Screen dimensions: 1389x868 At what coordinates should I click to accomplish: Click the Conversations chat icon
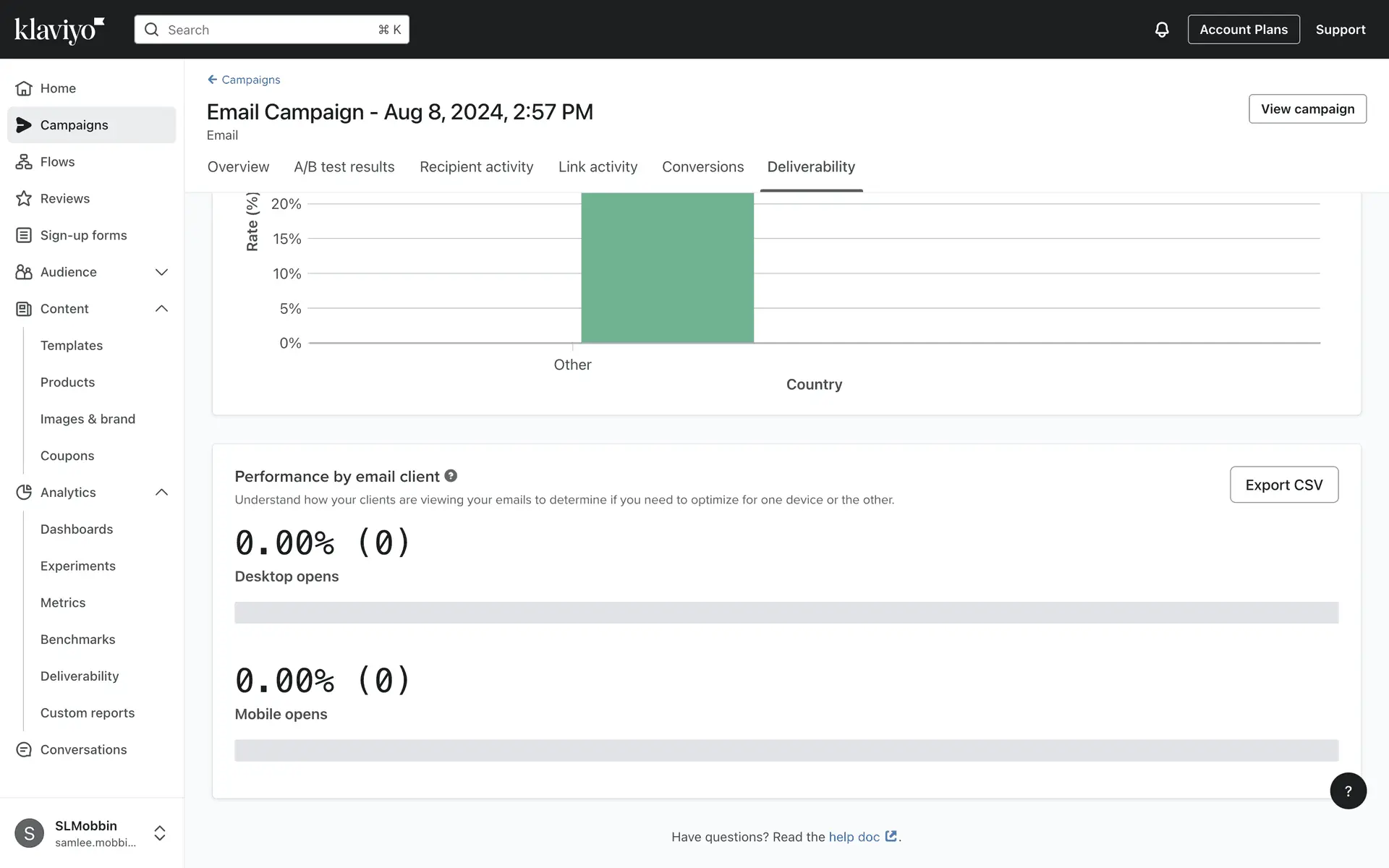[x=24, y=749]
